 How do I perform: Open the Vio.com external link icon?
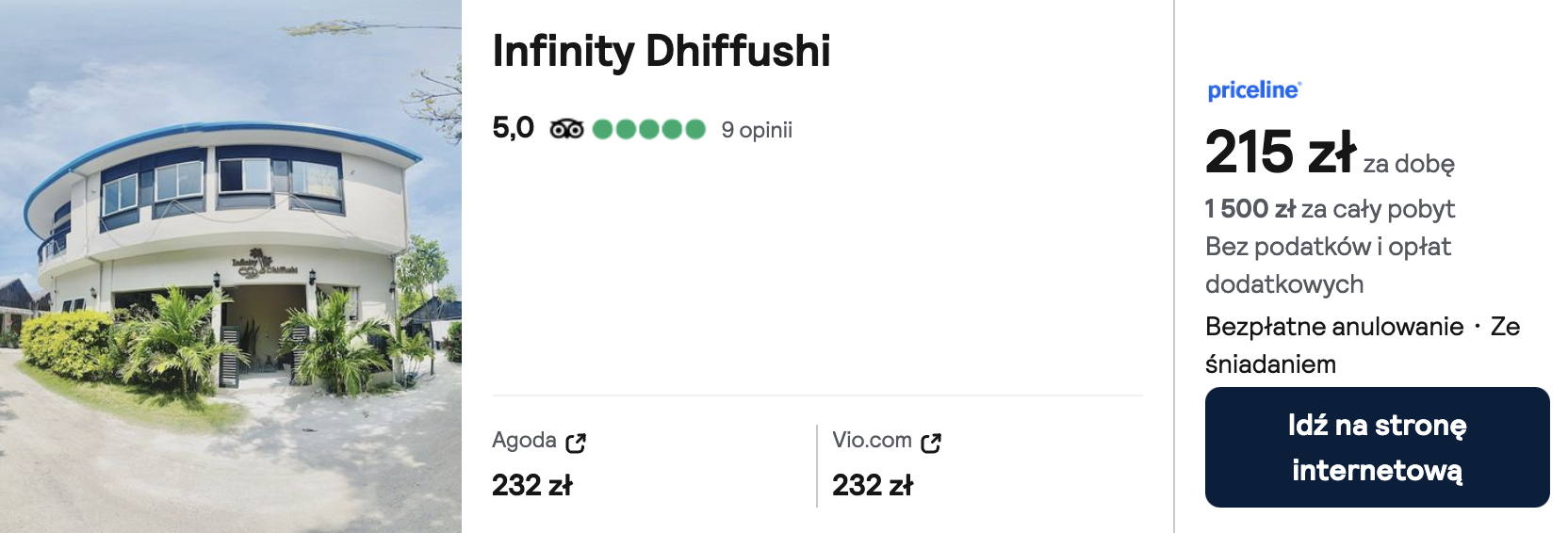[931, 443]
